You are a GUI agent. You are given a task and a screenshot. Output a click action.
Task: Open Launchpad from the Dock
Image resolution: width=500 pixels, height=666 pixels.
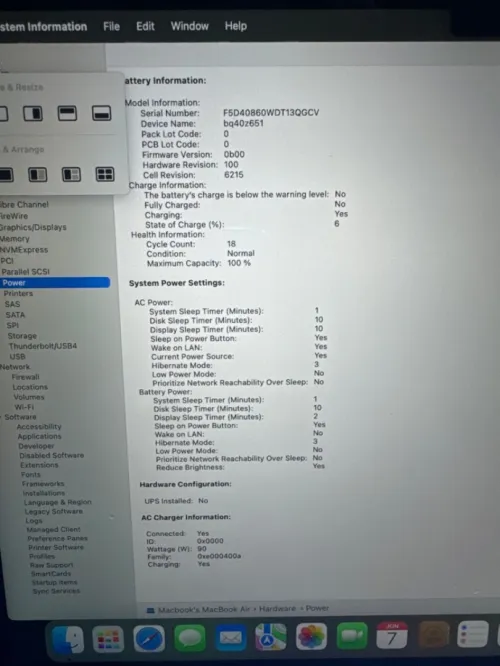pyautogui.click(x=108, y=639)
